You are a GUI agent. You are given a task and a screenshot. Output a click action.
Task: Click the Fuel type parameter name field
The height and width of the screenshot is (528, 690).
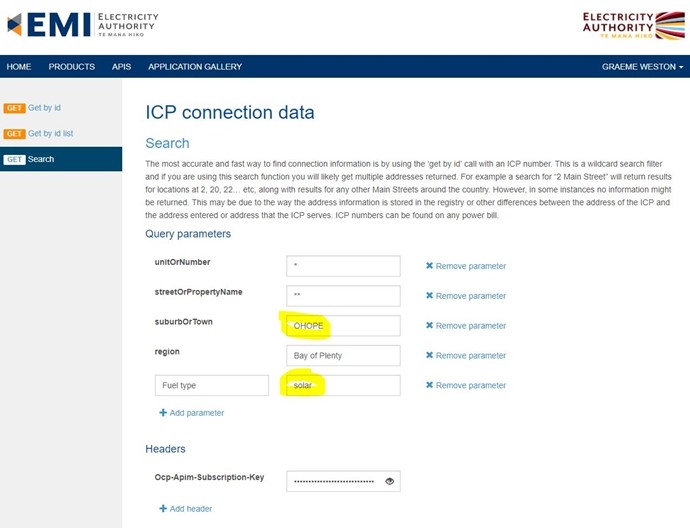coord(212,385)
